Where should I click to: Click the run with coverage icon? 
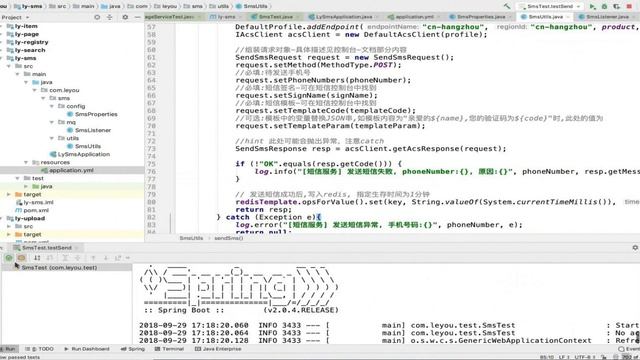pyautogui.click(x=617, y=6)
